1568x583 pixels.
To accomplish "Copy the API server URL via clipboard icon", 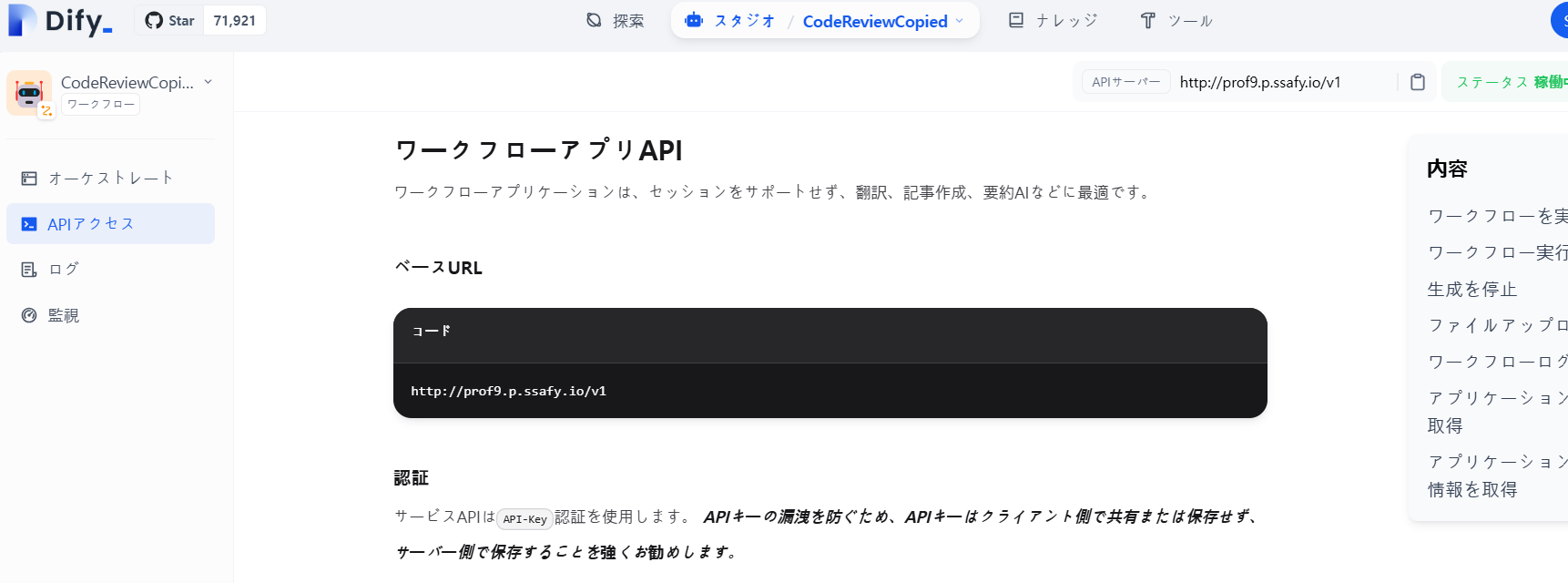I will (1417, 81).
